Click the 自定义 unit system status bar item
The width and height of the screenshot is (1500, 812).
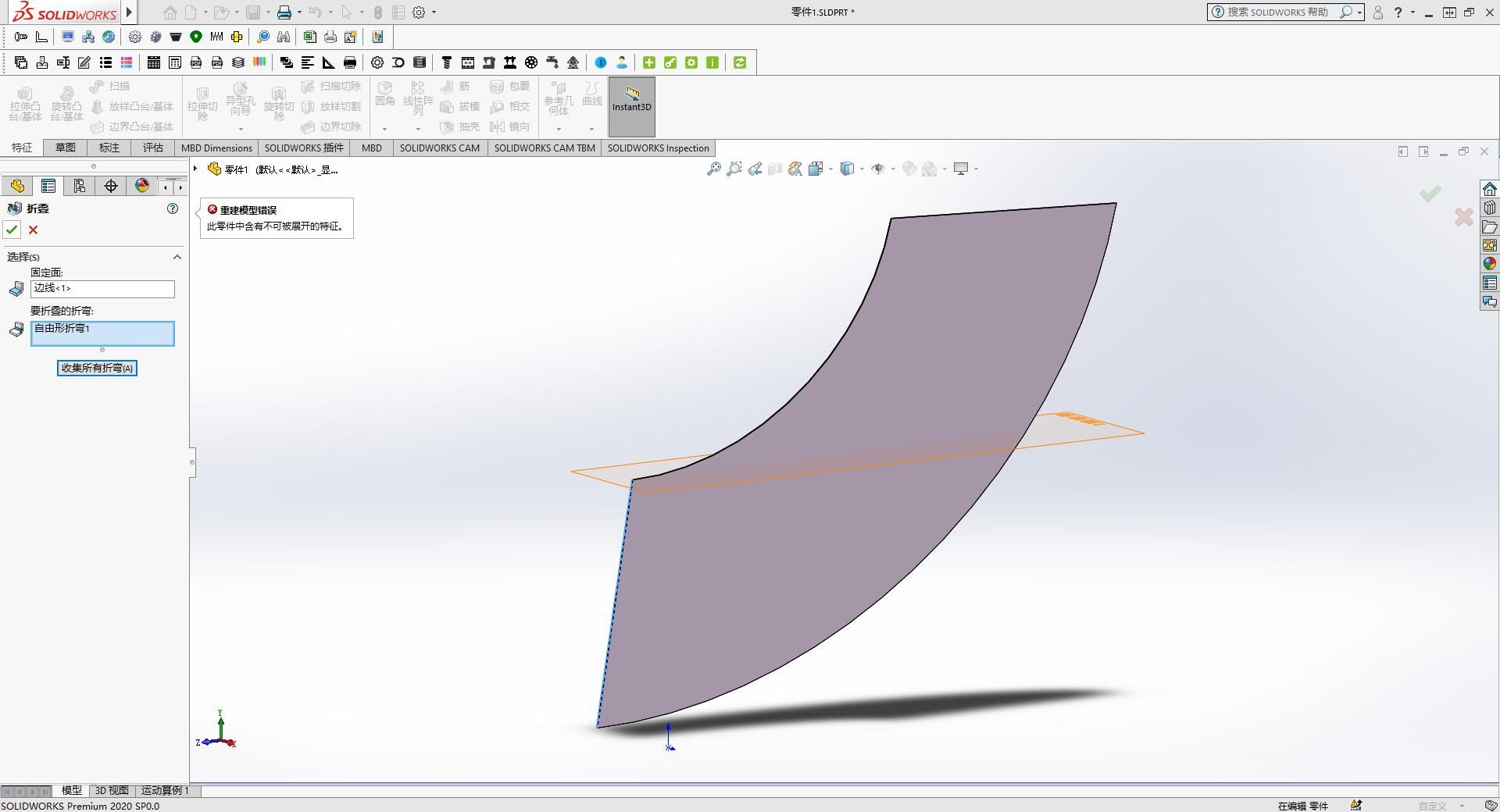[1433, 806]
